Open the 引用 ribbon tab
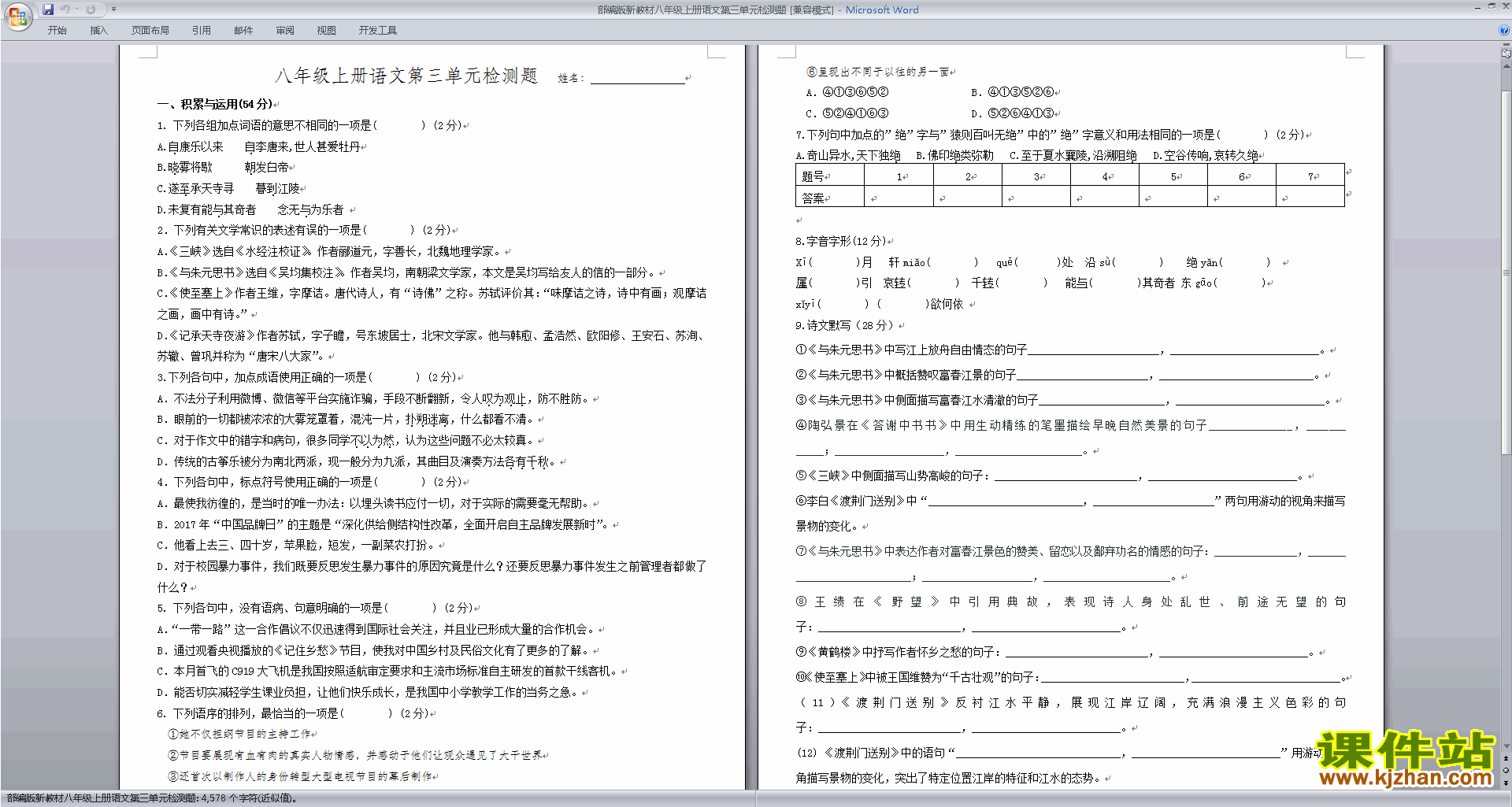The image size is (1512, 807). pyautogui.click(x=202, y=31)
